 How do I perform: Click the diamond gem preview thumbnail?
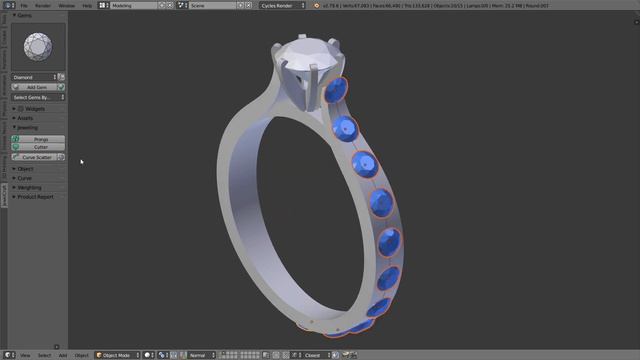(x=38, y=47)
